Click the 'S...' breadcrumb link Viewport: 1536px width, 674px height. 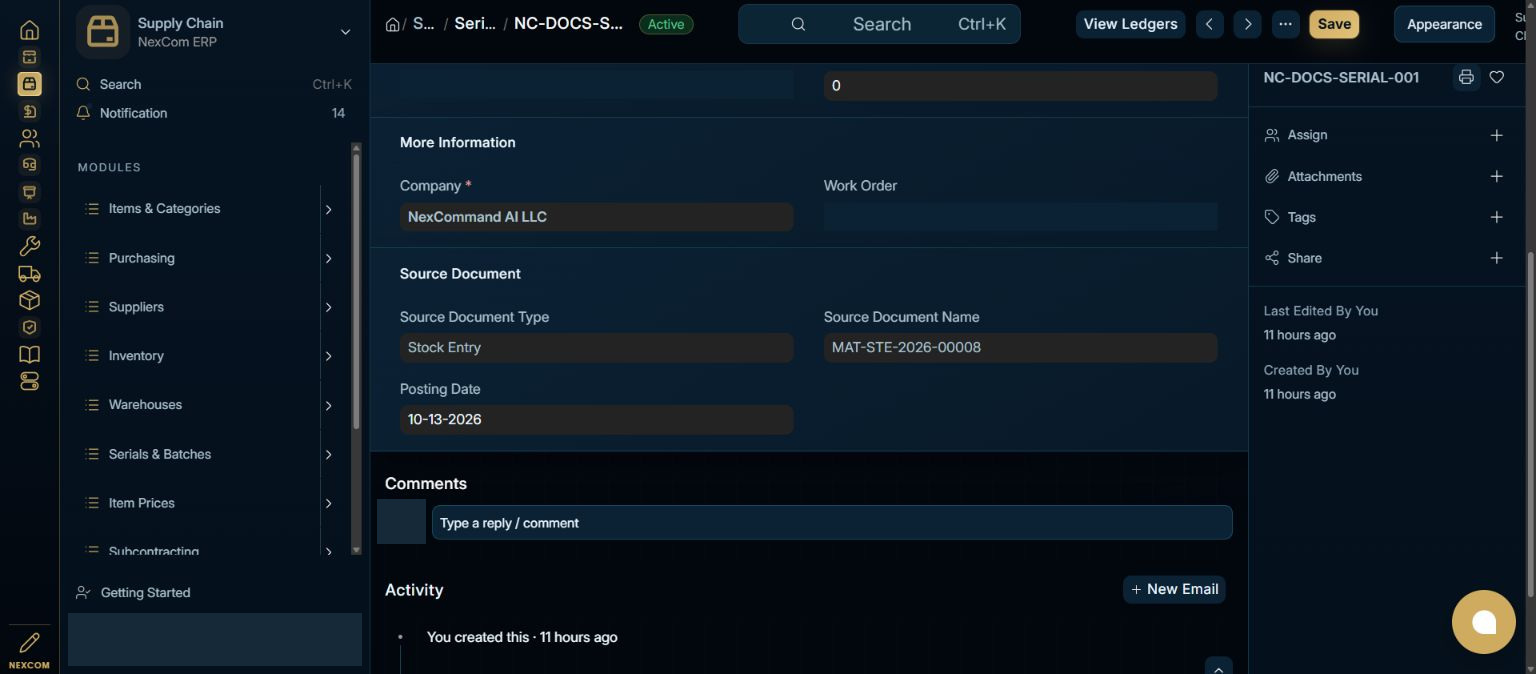point(424,24)
